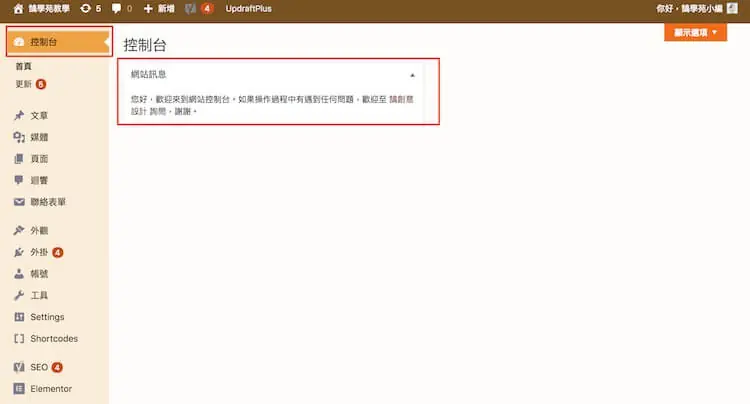Open the 帳號 users menu
The width and height of the screenshot is (750, 404).
click(39, 273)
